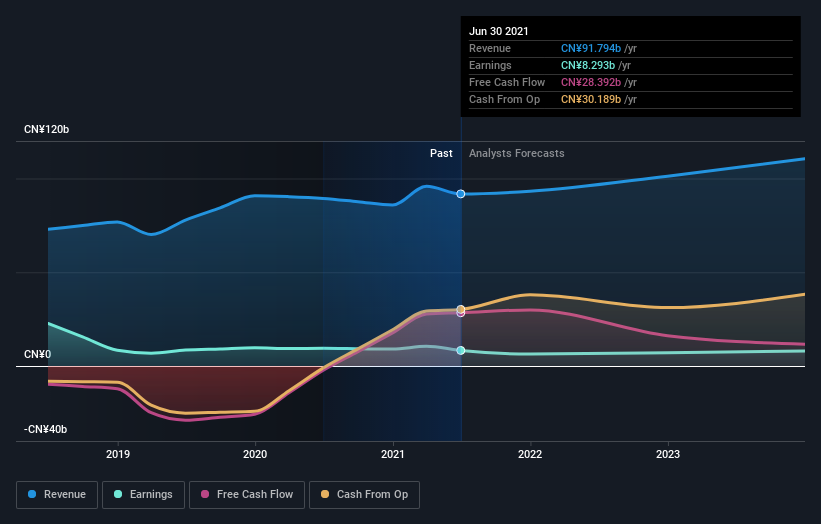The height and width of the screenshot is (524, 821).
Task: Click the 2020 x-axis label
Action: coord(255,454)
